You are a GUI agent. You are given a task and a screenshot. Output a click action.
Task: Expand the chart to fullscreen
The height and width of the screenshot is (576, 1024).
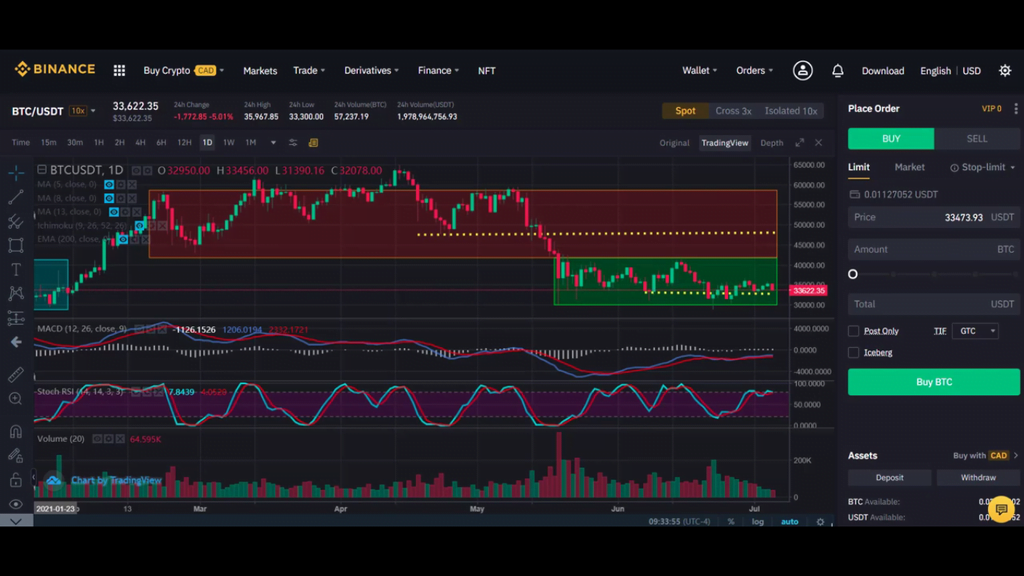pyautogui.click(x=799, y=142)
